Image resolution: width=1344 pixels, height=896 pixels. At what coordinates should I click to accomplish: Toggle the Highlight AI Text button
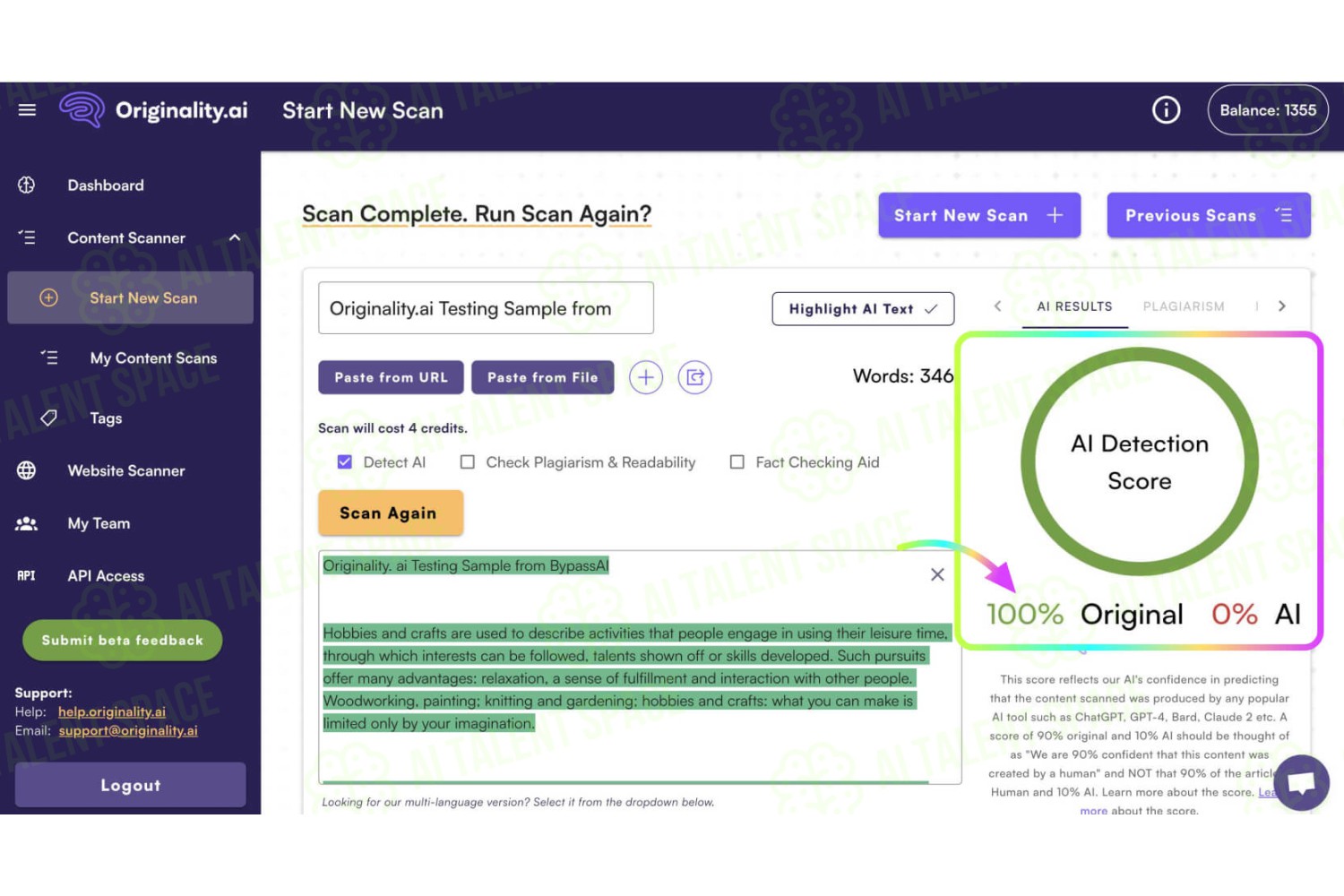coord(863,309)
